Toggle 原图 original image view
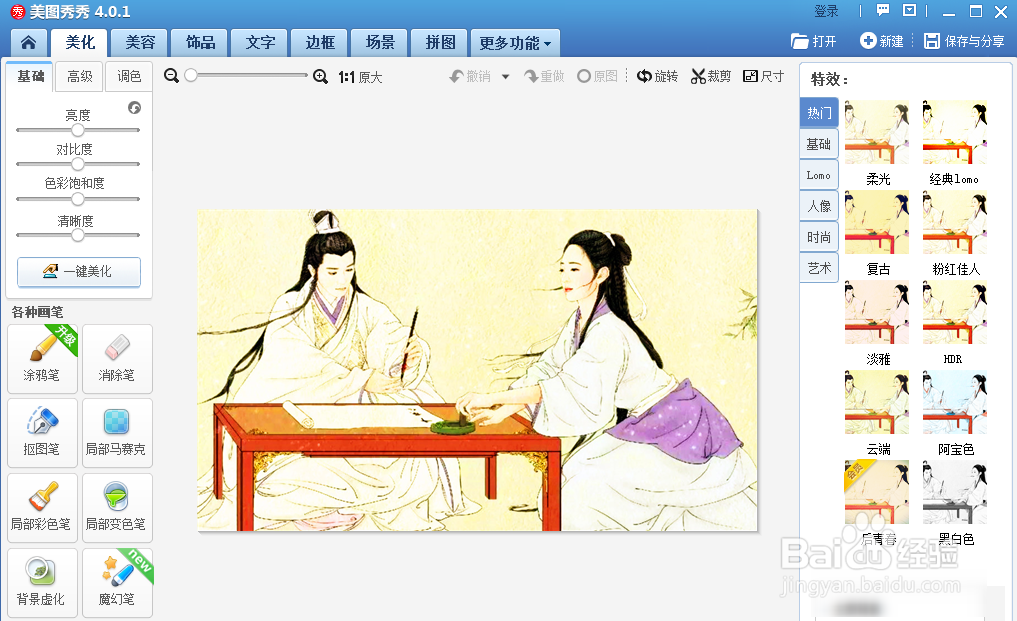The width and height of the screenshot is (1017, 621). 597,77
